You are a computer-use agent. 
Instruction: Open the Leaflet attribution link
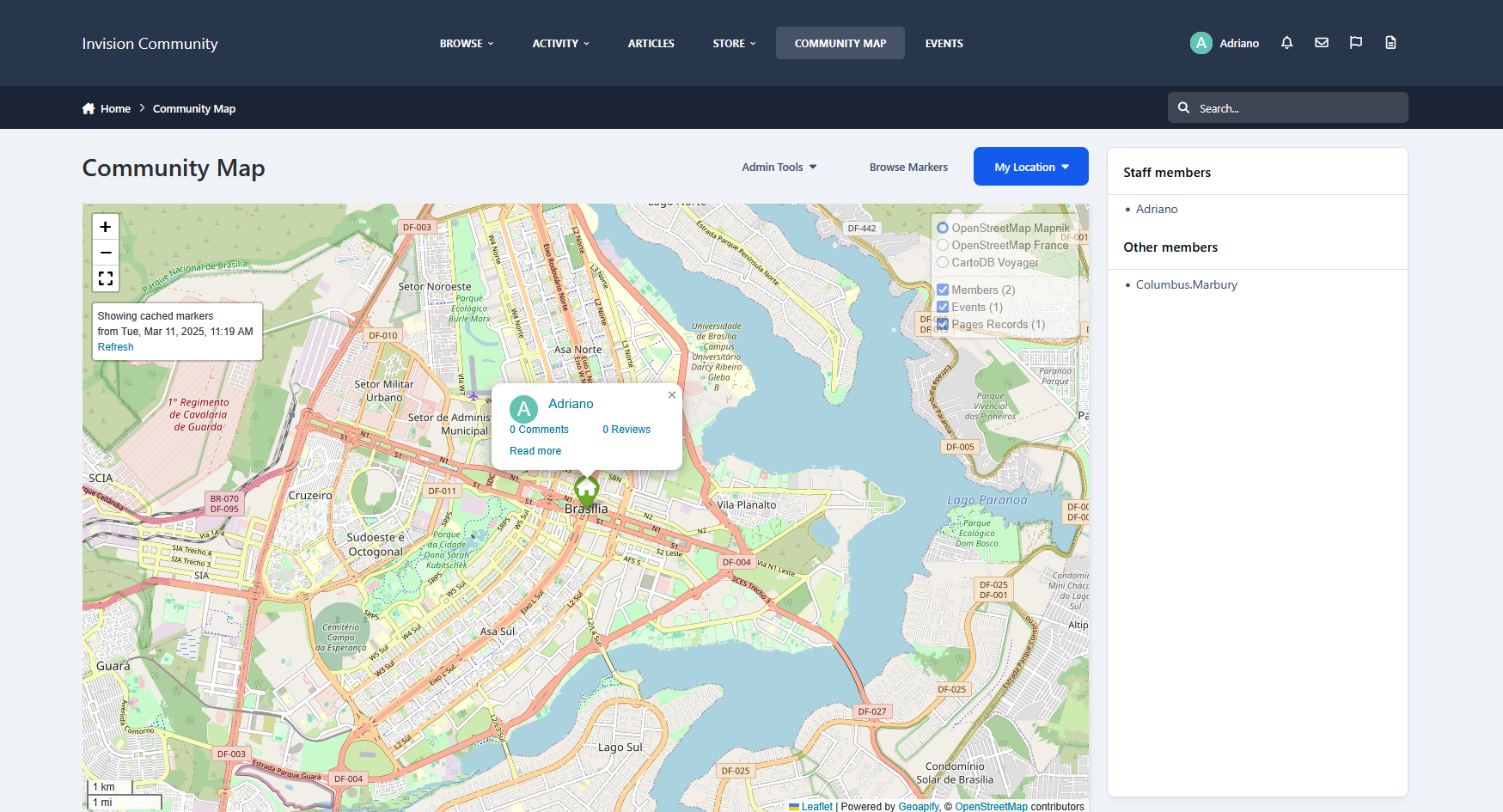(x=816, y=806)
